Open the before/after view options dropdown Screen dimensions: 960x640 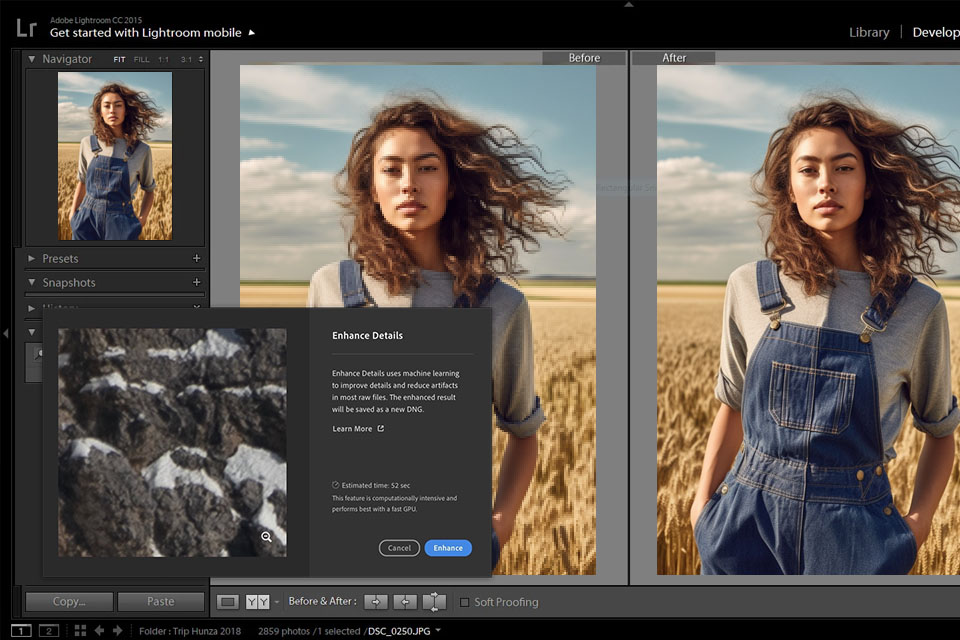pos(277,602)
